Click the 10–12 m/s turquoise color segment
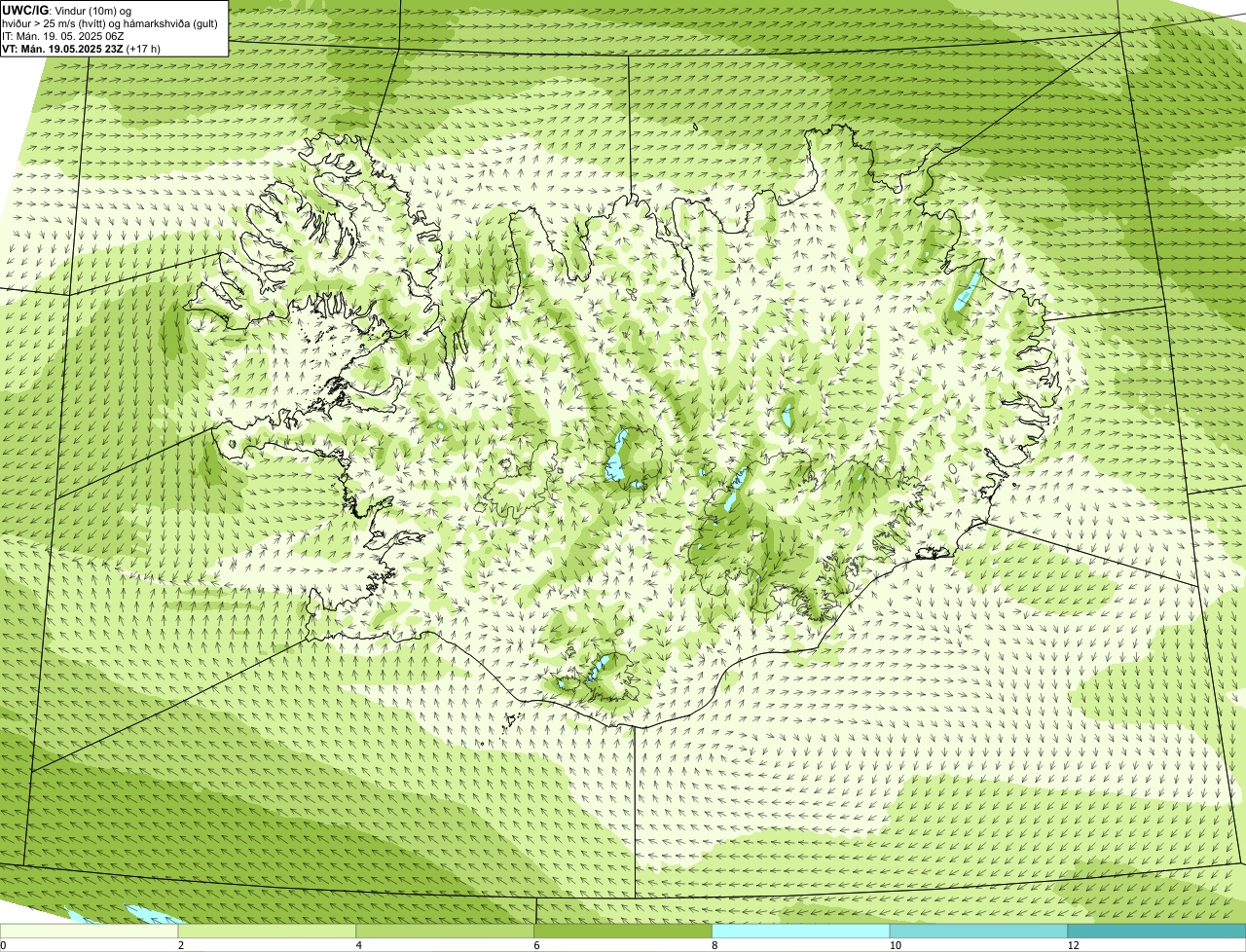Viewport: 1246px width, 952px height. coord(979,931)
